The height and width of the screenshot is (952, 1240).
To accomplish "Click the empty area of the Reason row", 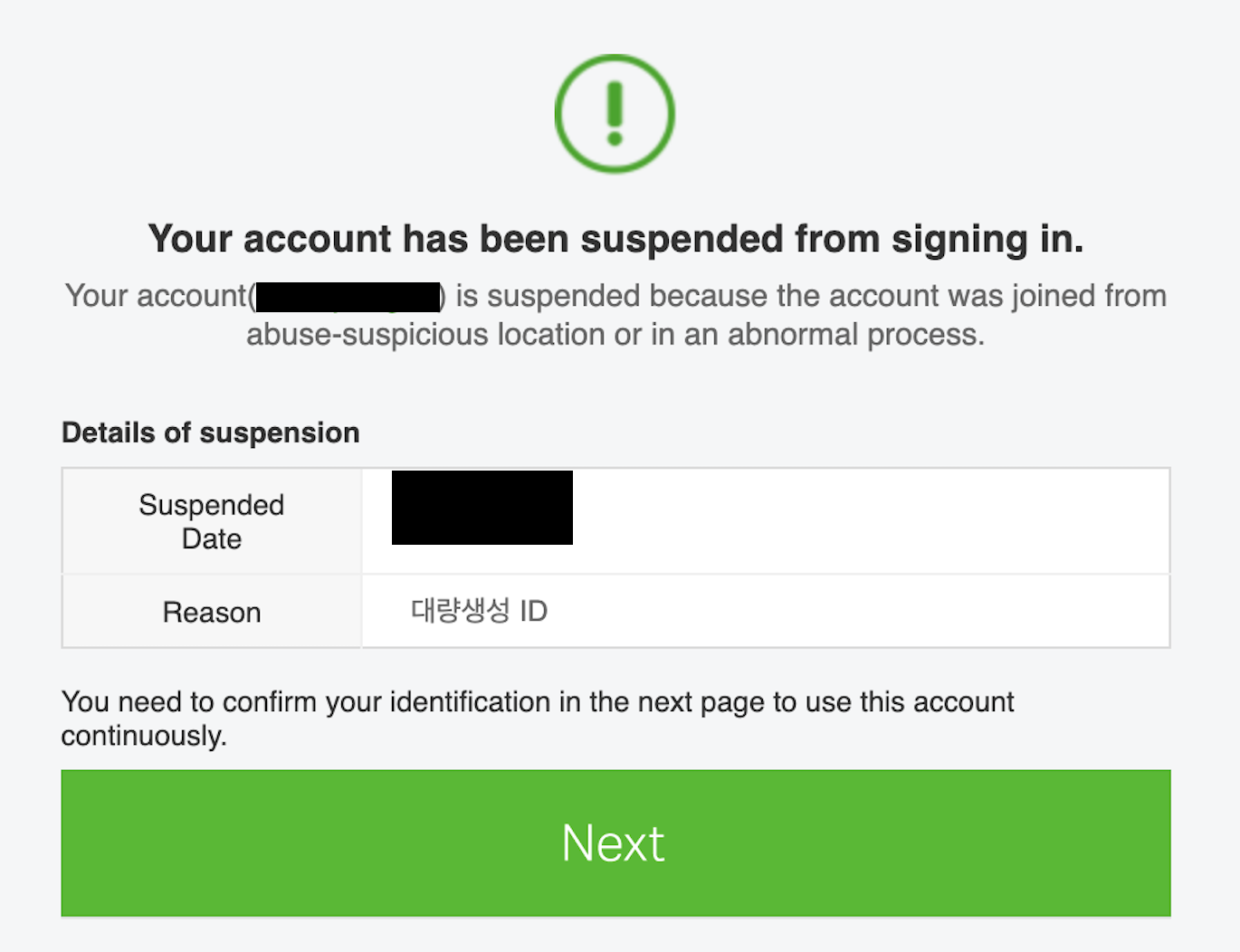I will (858, 612).
